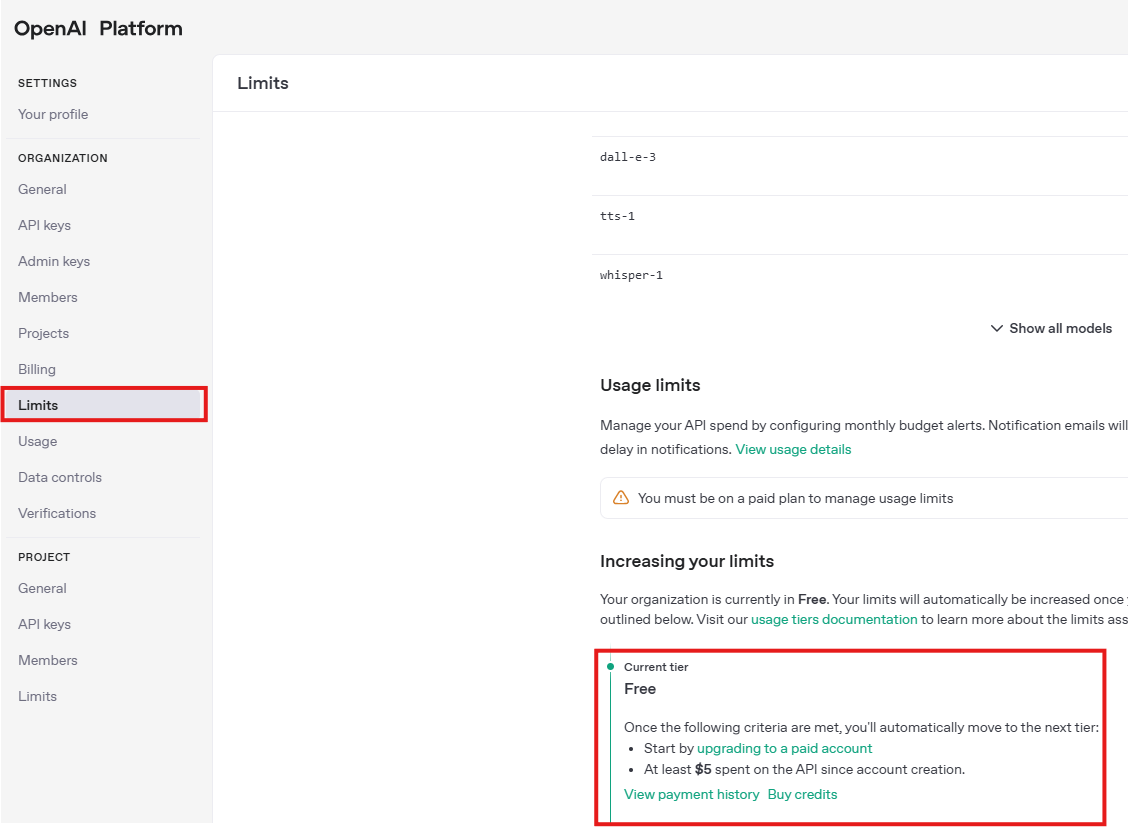Open Your profile settings
The height and width of the screenshot is (827, 1128).
(x=53, y=114)
